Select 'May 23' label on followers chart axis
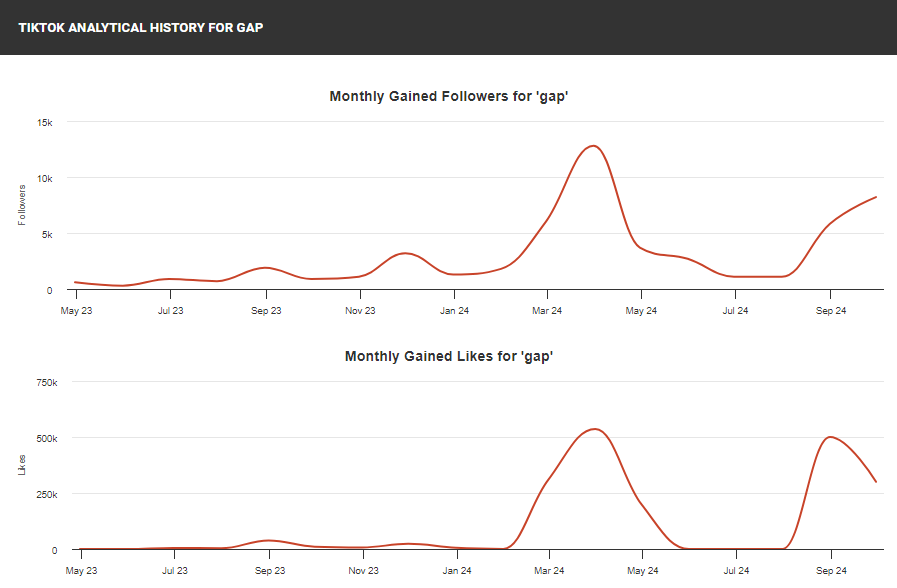 (76, 311)
